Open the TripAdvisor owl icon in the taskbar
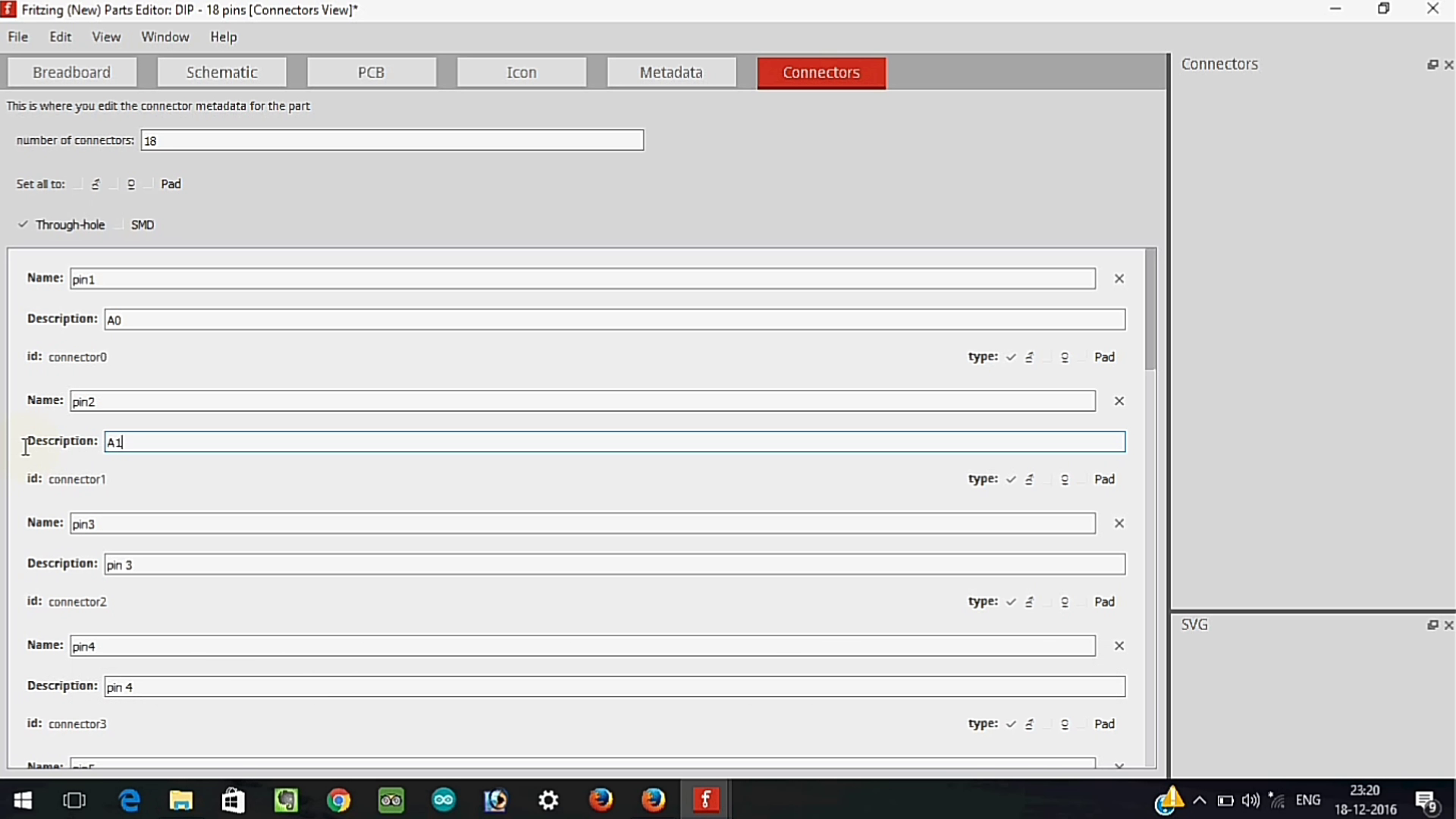 (x=391, y=800)
